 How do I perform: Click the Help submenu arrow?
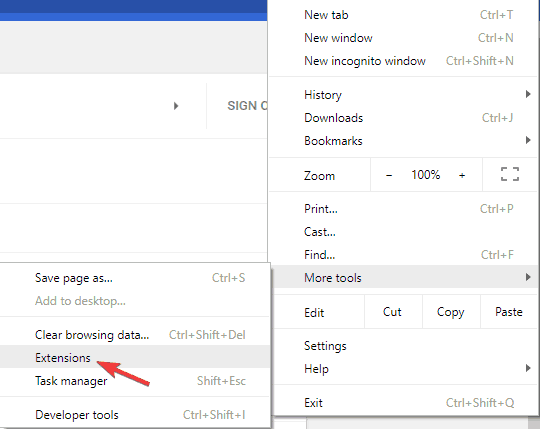point(528,368)
